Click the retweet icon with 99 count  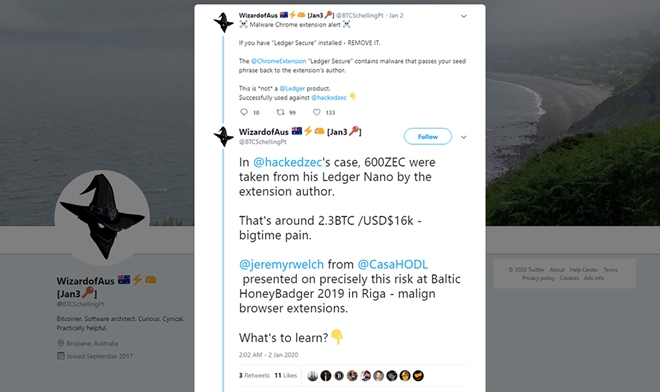tap(280, 112)
